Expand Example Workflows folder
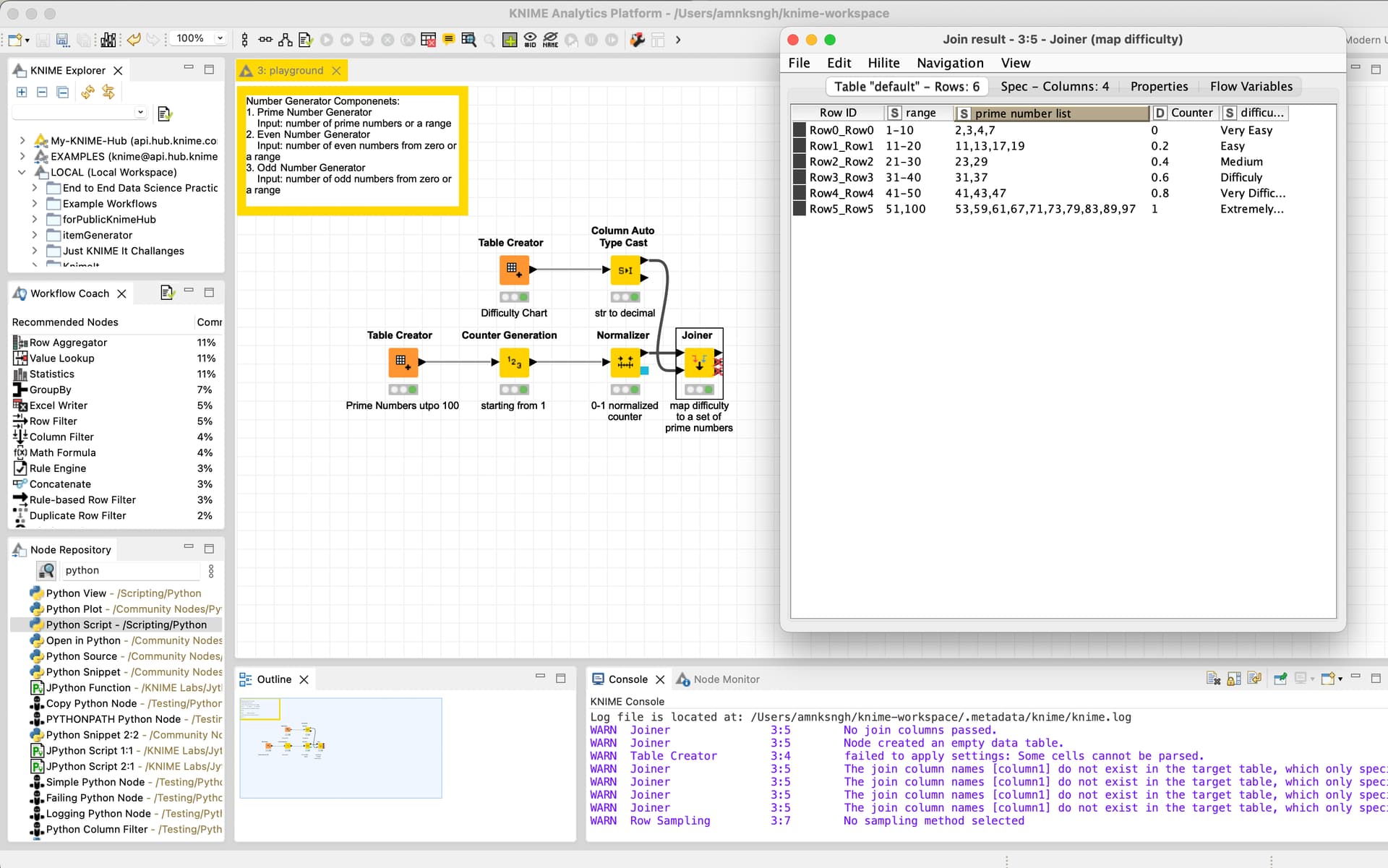The height and width of the screenshot is (868, 1388). pyautogui.click(x=34, y=204)
